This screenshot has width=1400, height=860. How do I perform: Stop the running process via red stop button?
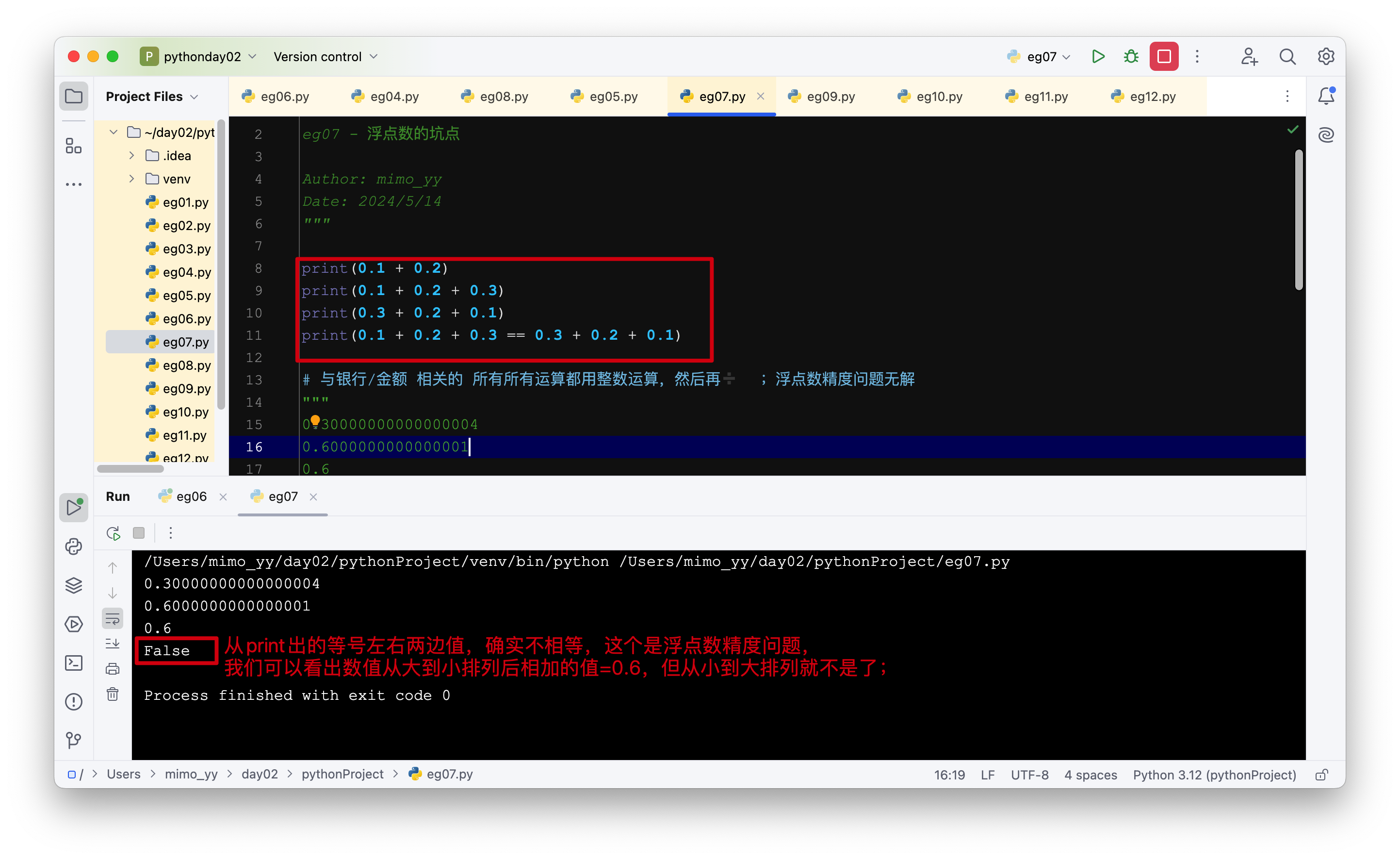click(x=1164, y=56)
